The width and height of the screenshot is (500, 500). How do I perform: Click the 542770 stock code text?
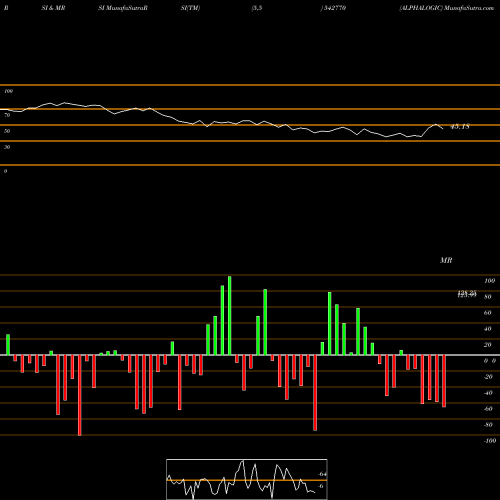click(x=334, y=8)
